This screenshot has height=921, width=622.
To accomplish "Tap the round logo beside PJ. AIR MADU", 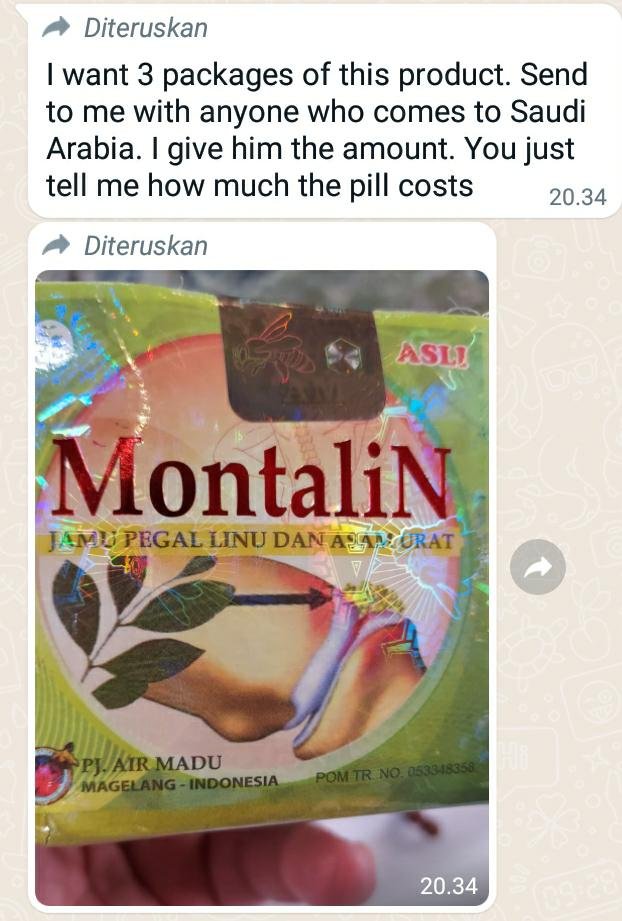I will [x=54, y=773].
